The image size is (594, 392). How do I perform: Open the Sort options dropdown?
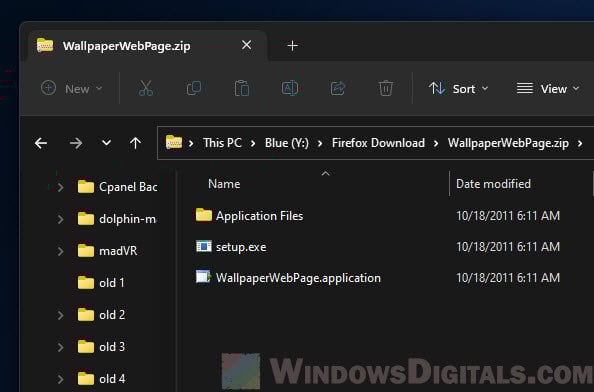(458, 89)
